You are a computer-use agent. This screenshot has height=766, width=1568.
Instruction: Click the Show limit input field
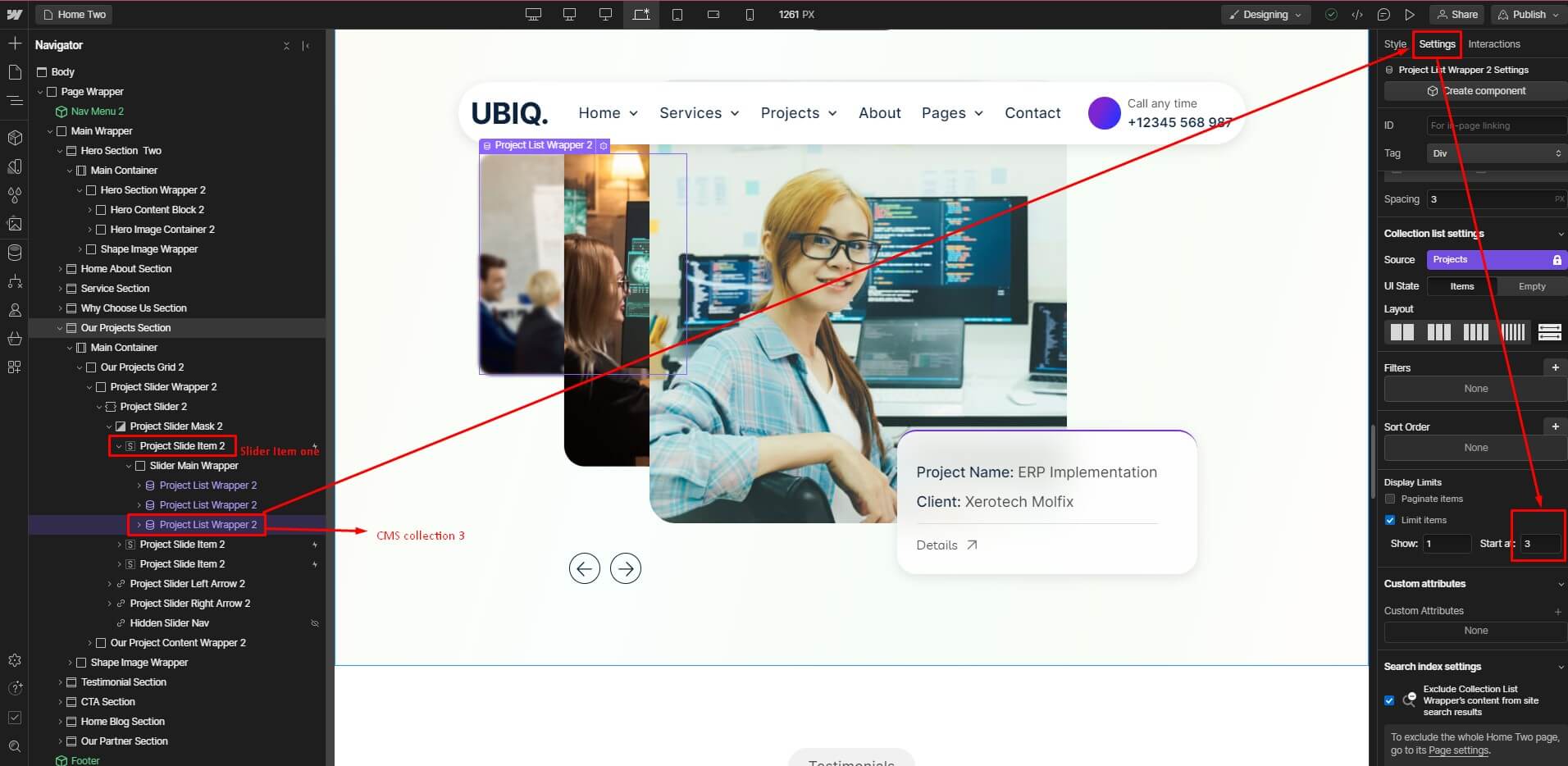[1446, 544]
